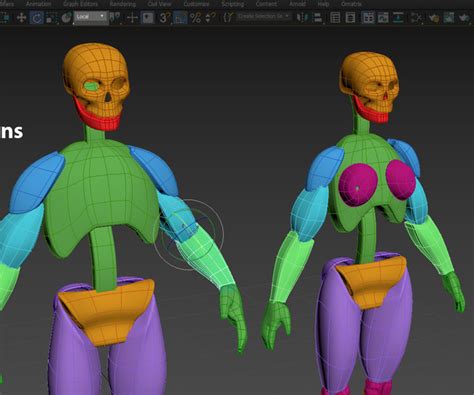Screen dimensions: 474x395
Task: Toggle Spinner Snap
Action: coord(210,17)
